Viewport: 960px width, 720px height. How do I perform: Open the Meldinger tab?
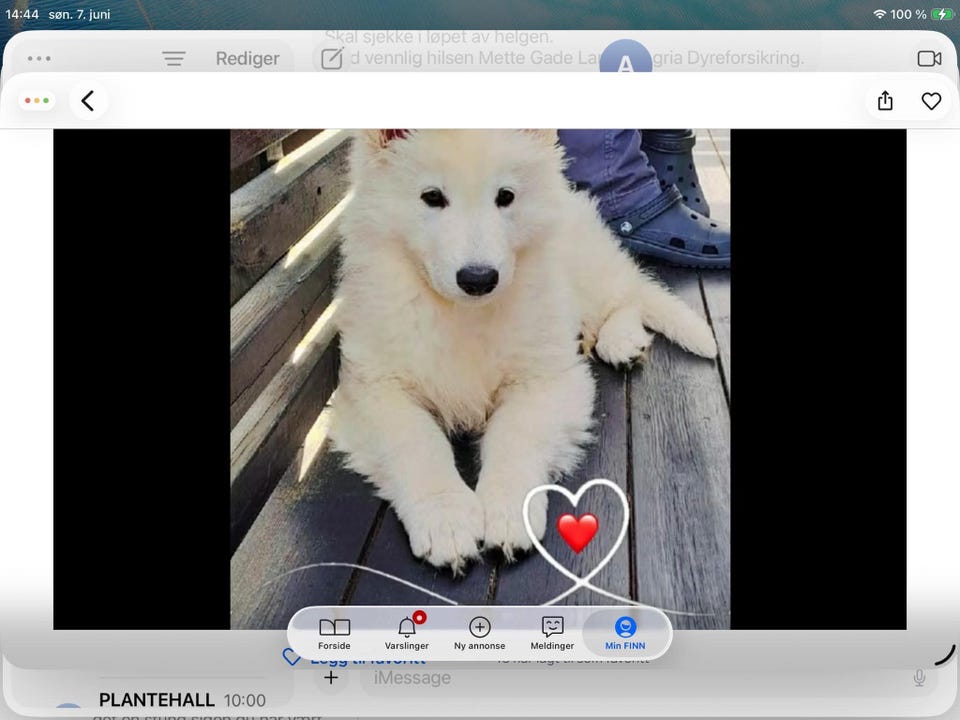point(552,633)
